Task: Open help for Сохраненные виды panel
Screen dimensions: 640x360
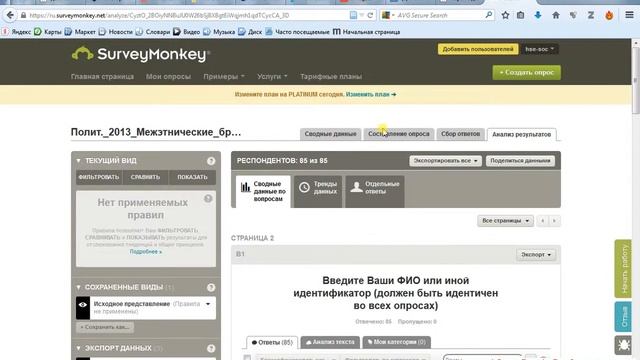Action: point(211,287)
